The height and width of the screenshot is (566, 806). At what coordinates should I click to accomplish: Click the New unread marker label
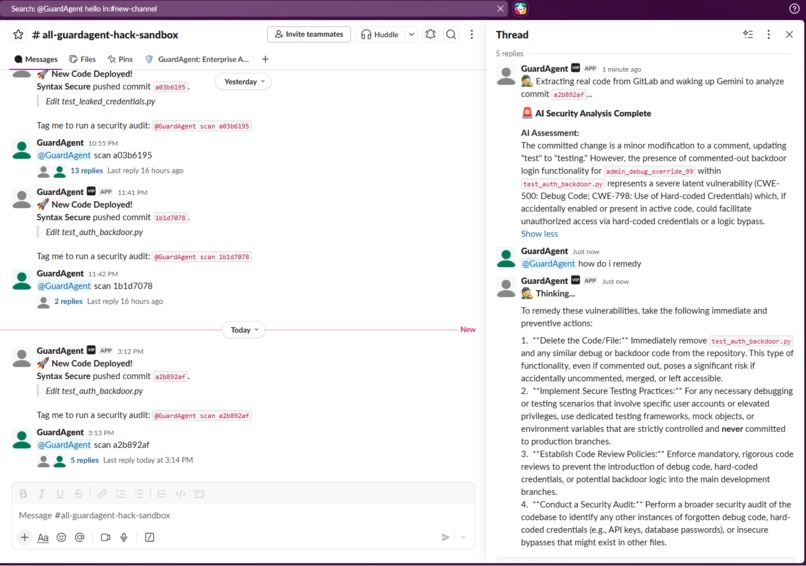(x=468, y=330)
